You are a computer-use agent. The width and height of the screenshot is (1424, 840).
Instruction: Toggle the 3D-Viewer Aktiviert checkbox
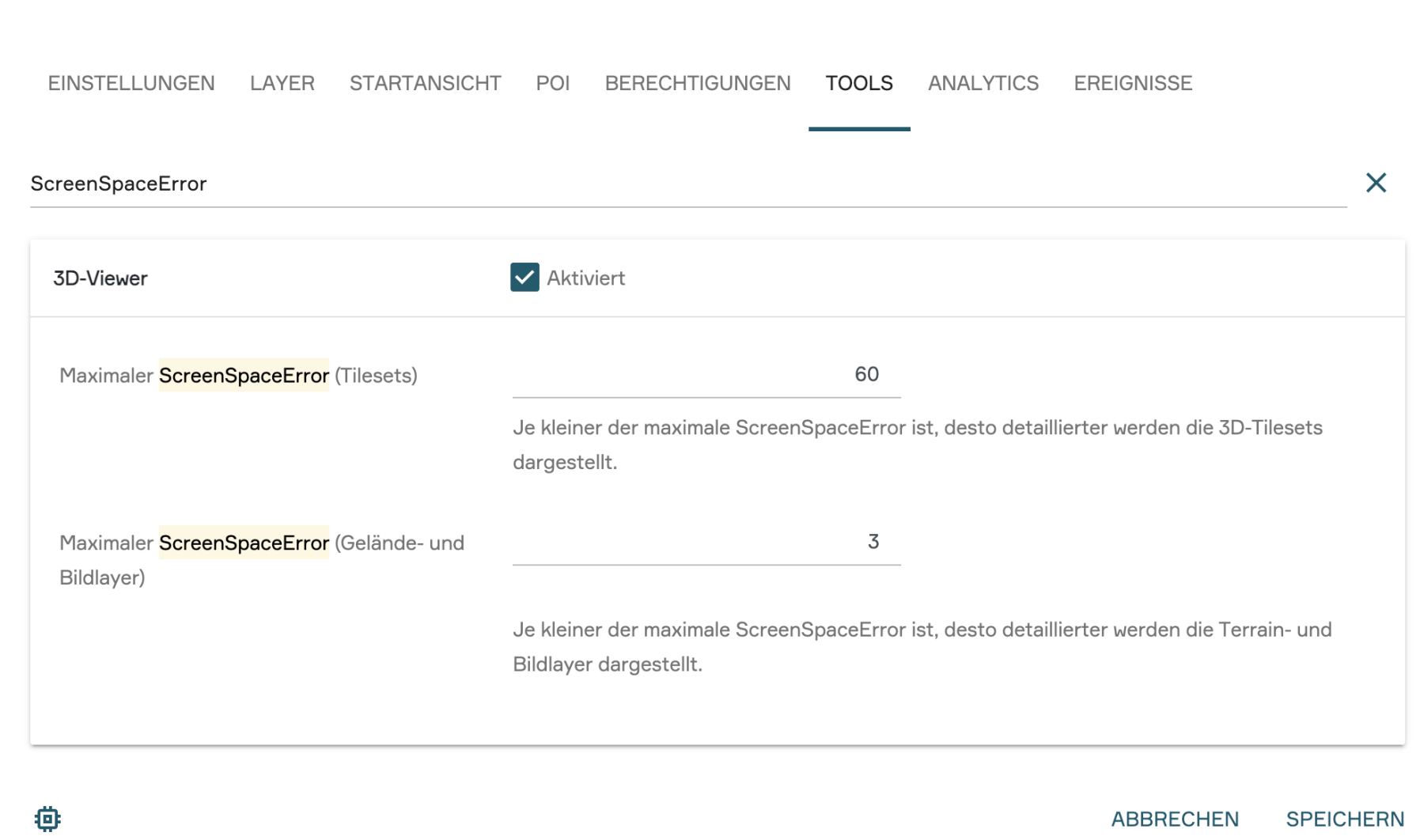tap(525, 278)
